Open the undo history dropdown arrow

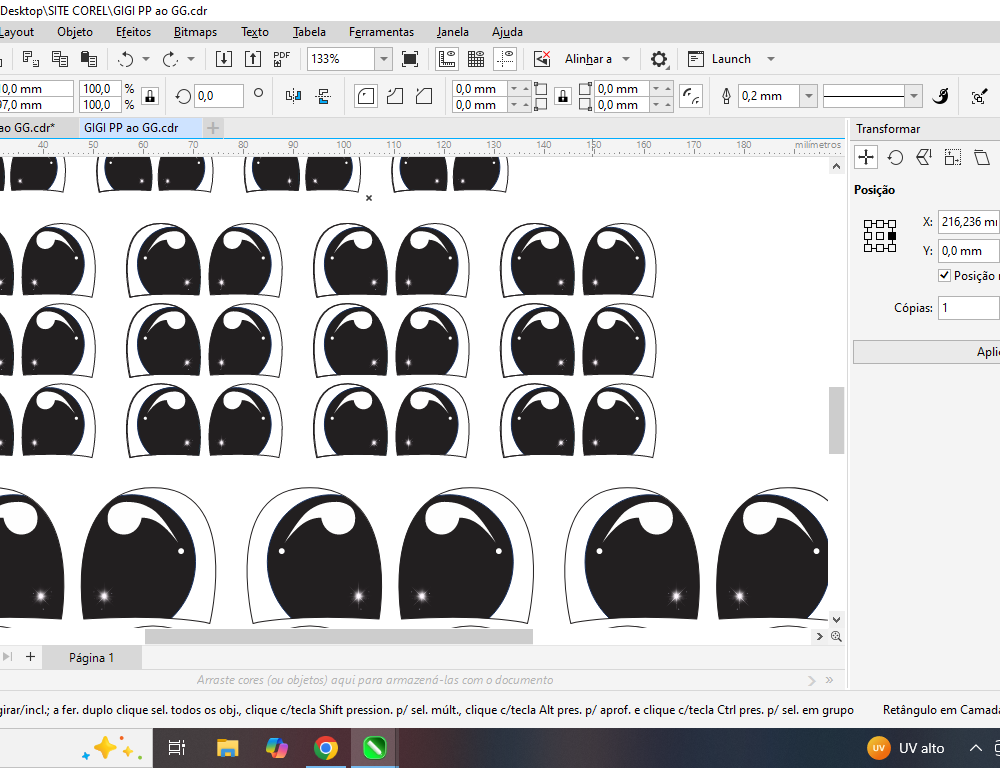click(x=146, y=59)
